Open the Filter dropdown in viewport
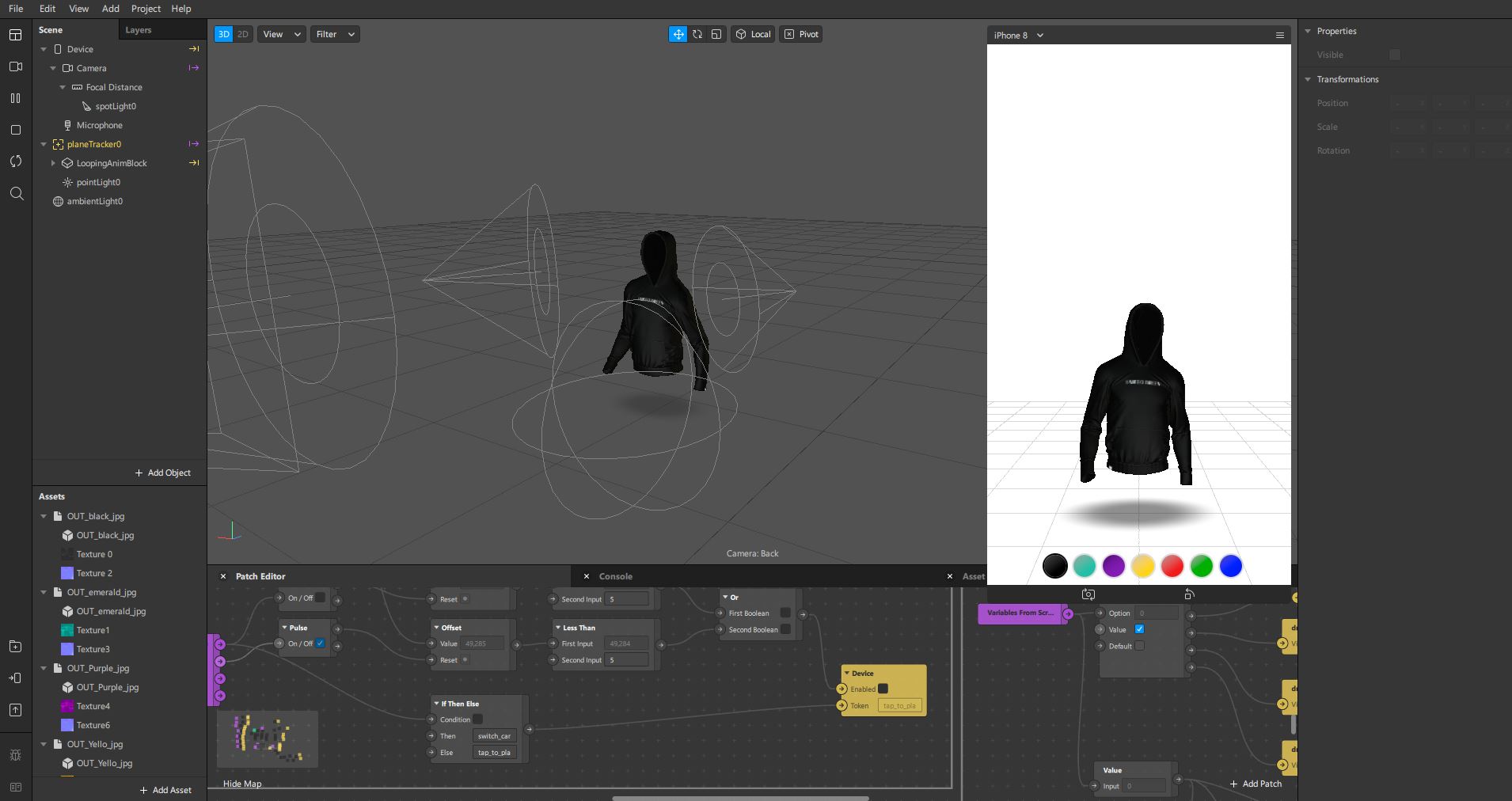Image resolution: width=1512 pixels, height=801 pixels. click(x=335, y=34)
